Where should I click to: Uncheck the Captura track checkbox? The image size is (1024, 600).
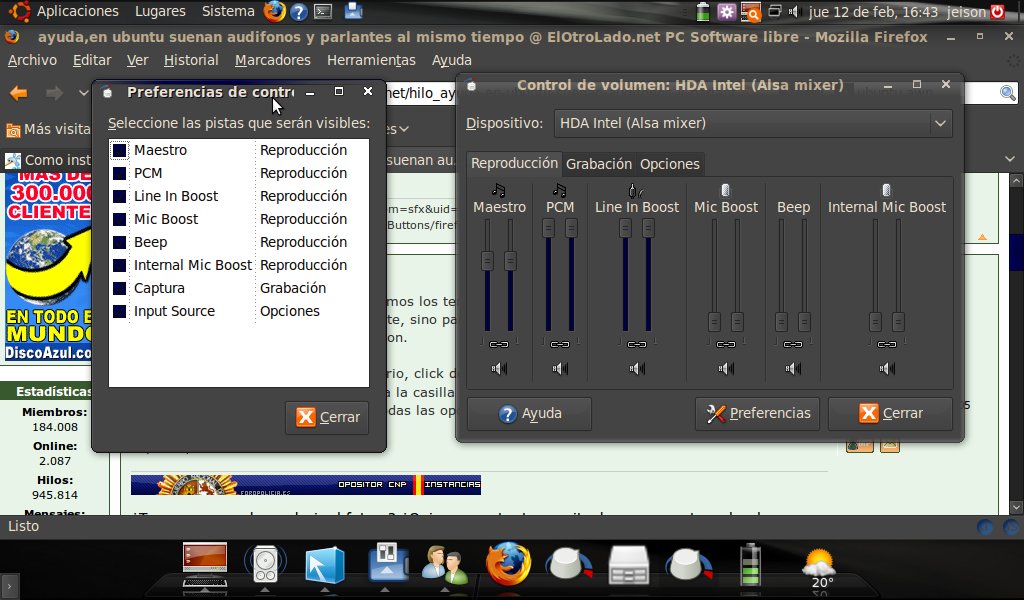[x=120, y=288]
